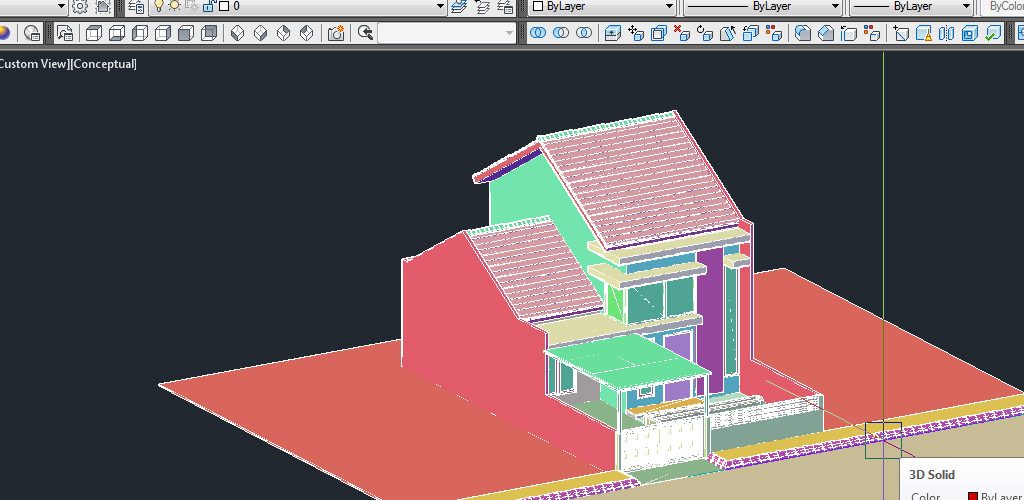Image resolution: width=1024 pixels, height=500 pixels.
Task: Toggle layer 0 light bulb on/off
Action: click(x=159, y=6)
